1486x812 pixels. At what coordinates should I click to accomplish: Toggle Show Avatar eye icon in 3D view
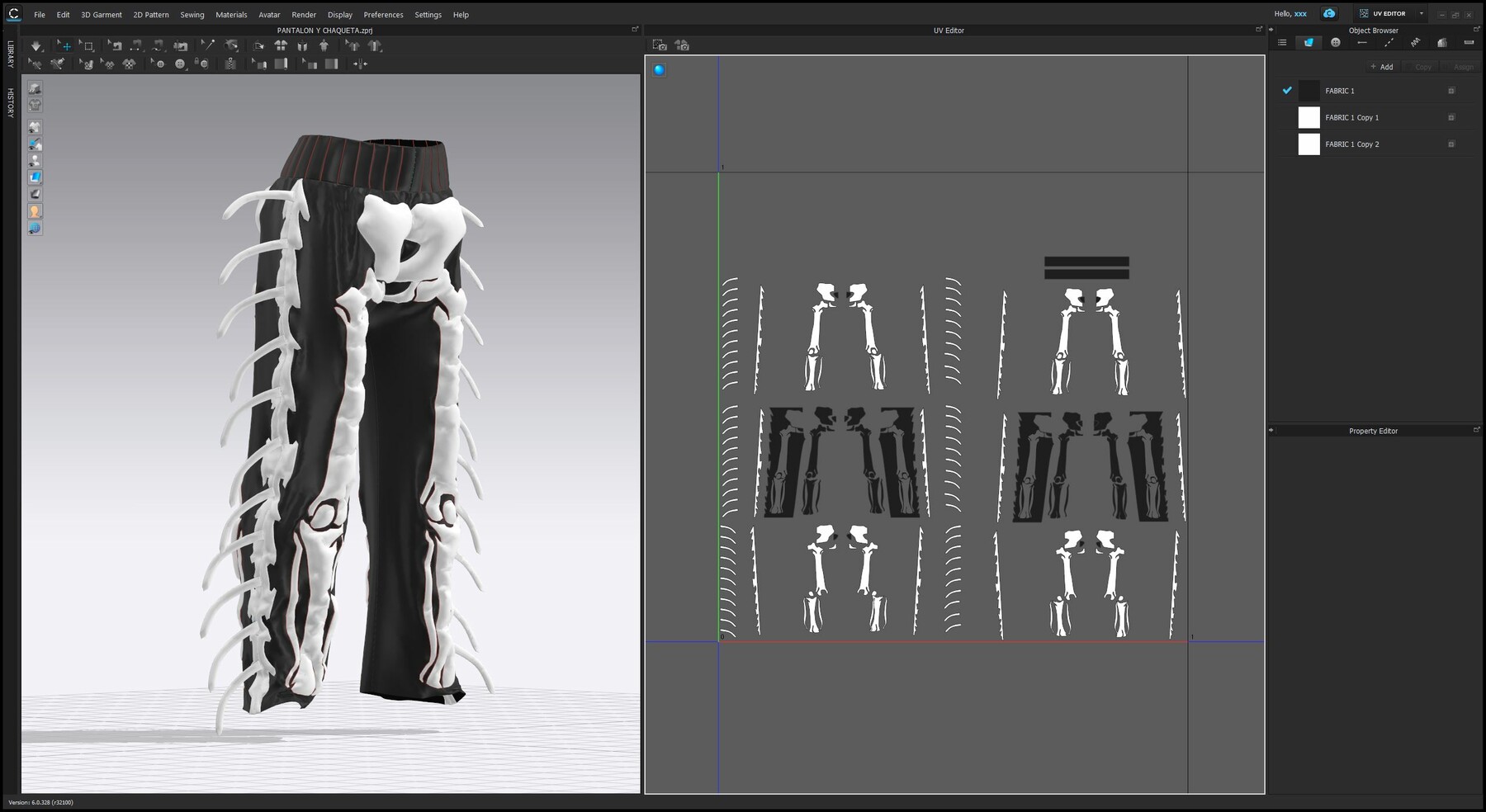[35, 160]
